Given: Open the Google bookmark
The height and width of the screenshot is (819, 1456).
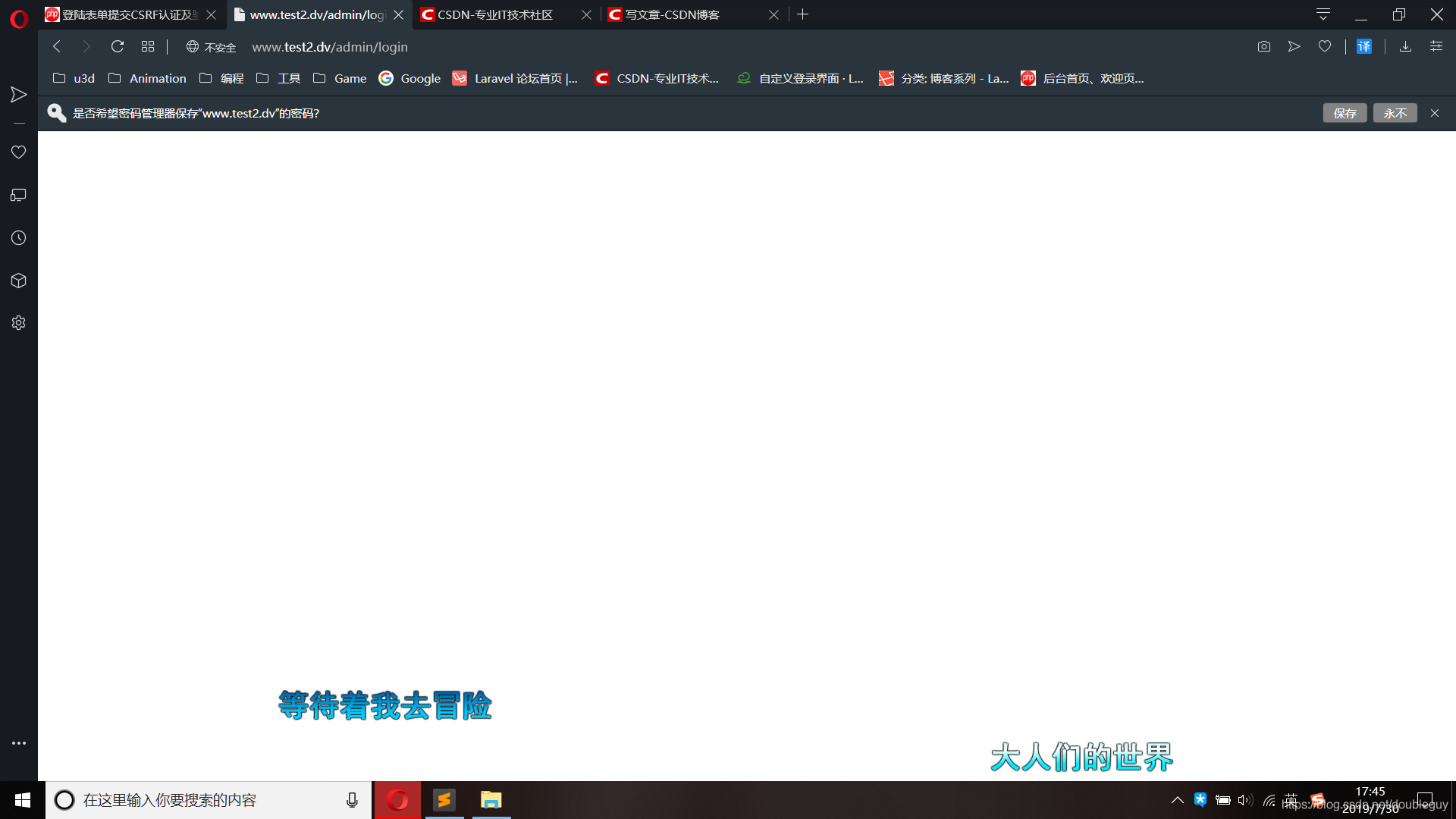Looking at the screenshot, I should click(410, 79).
